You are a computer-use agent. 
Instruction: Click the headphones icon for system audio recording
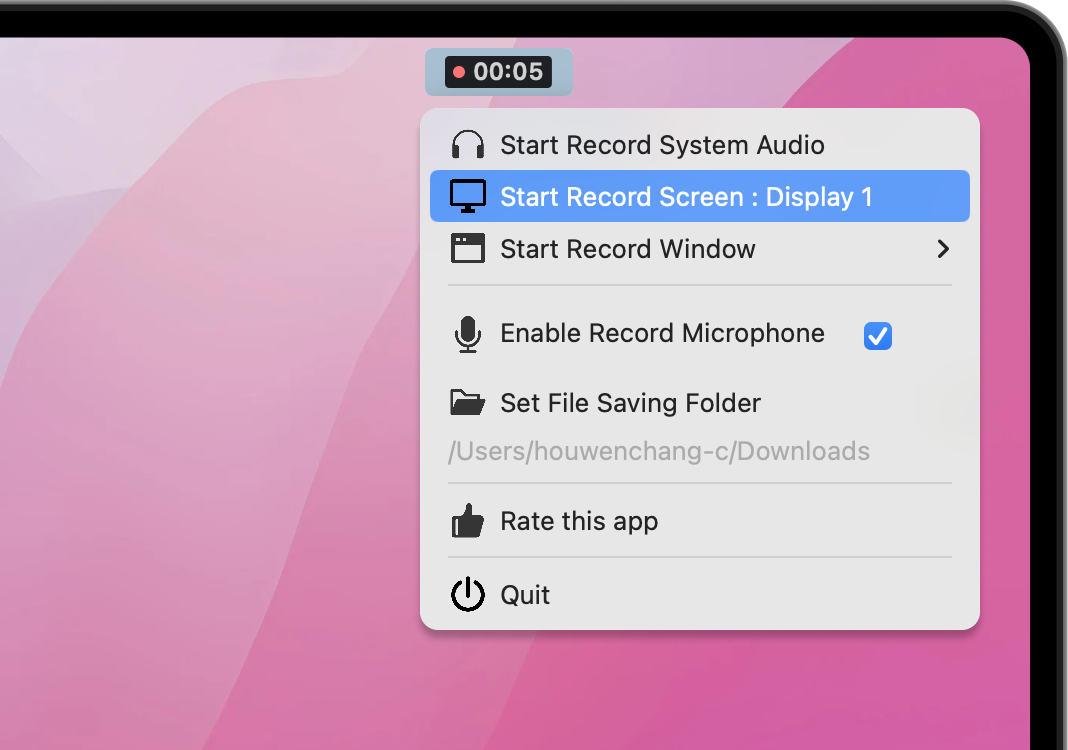pos(466,143)
